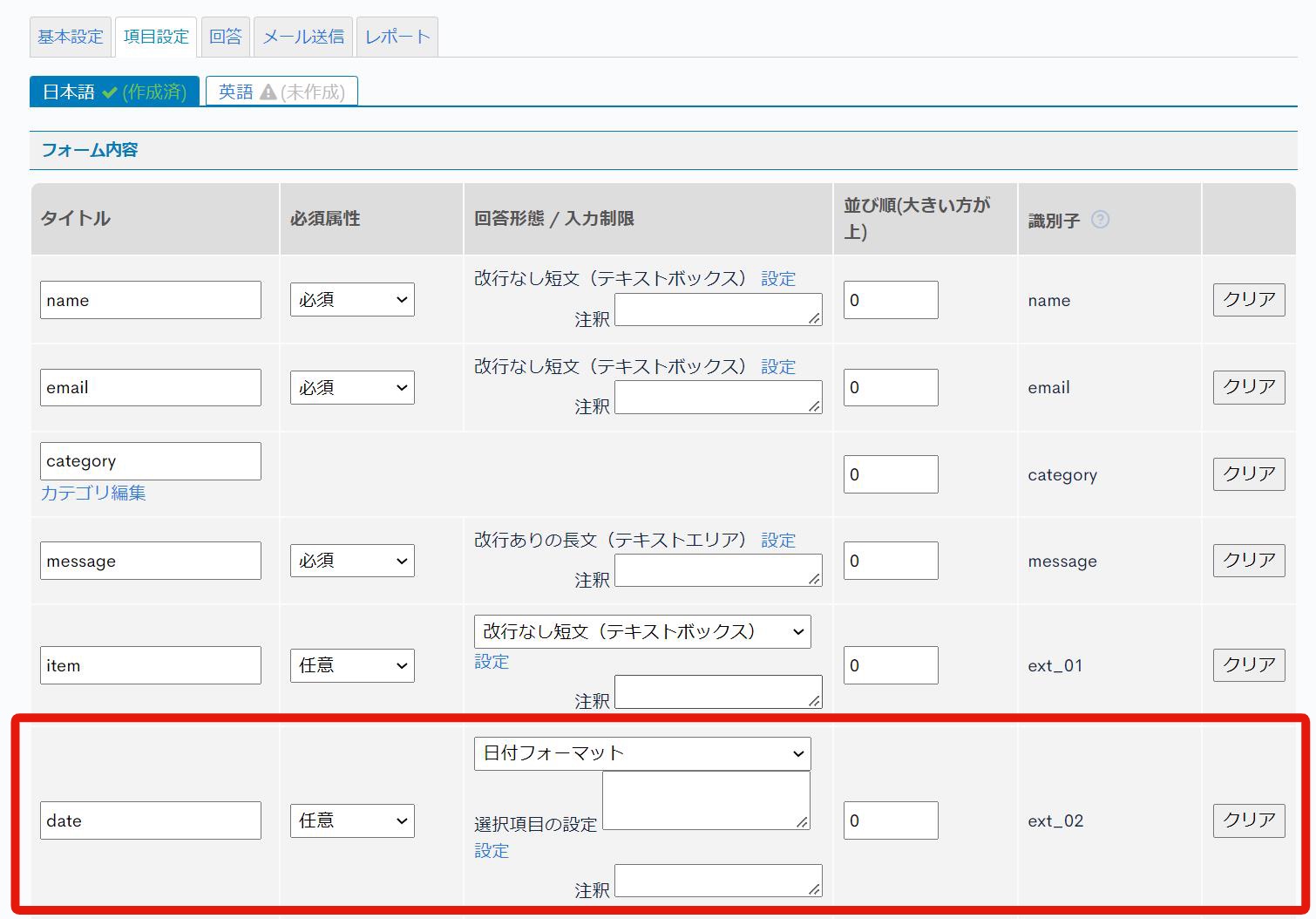Click the 注釈 textarea in the email row
The image size is (1316, 919).
click(x=718, y=397)
